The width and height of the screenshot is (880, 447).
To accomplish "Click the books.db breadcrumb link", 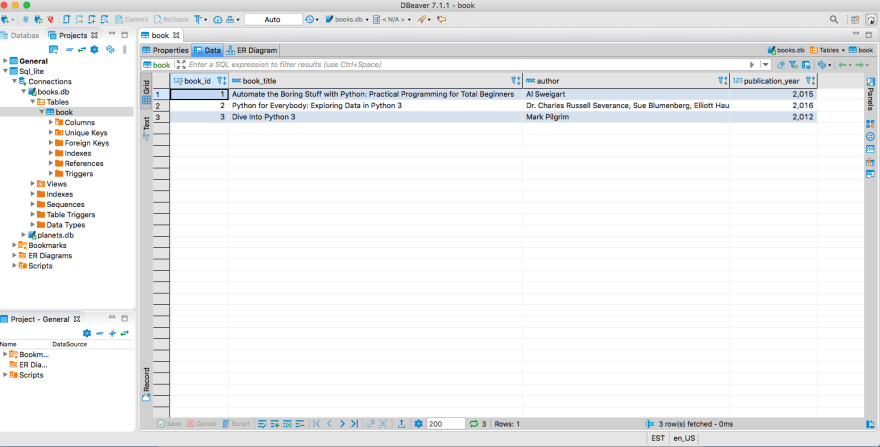I will coord(786,50).
